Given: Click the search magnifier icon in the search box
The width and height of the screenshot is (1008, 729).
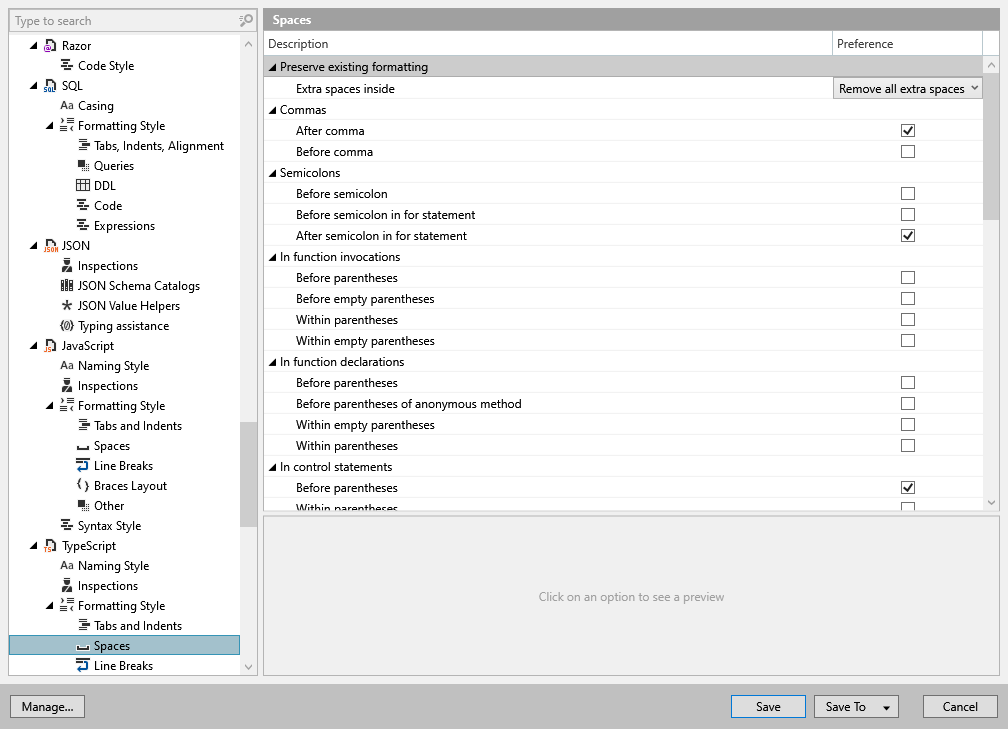Looking at the screenshot, I should click(246, 21).
